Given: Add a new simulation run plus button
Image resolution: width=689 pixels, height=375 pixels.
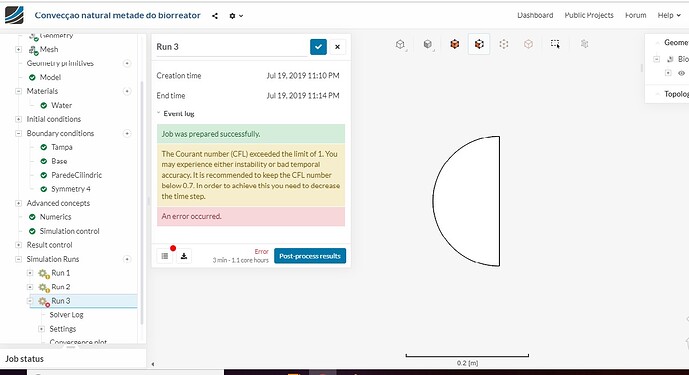Looking at the screenshot, I should pos(127,259).
